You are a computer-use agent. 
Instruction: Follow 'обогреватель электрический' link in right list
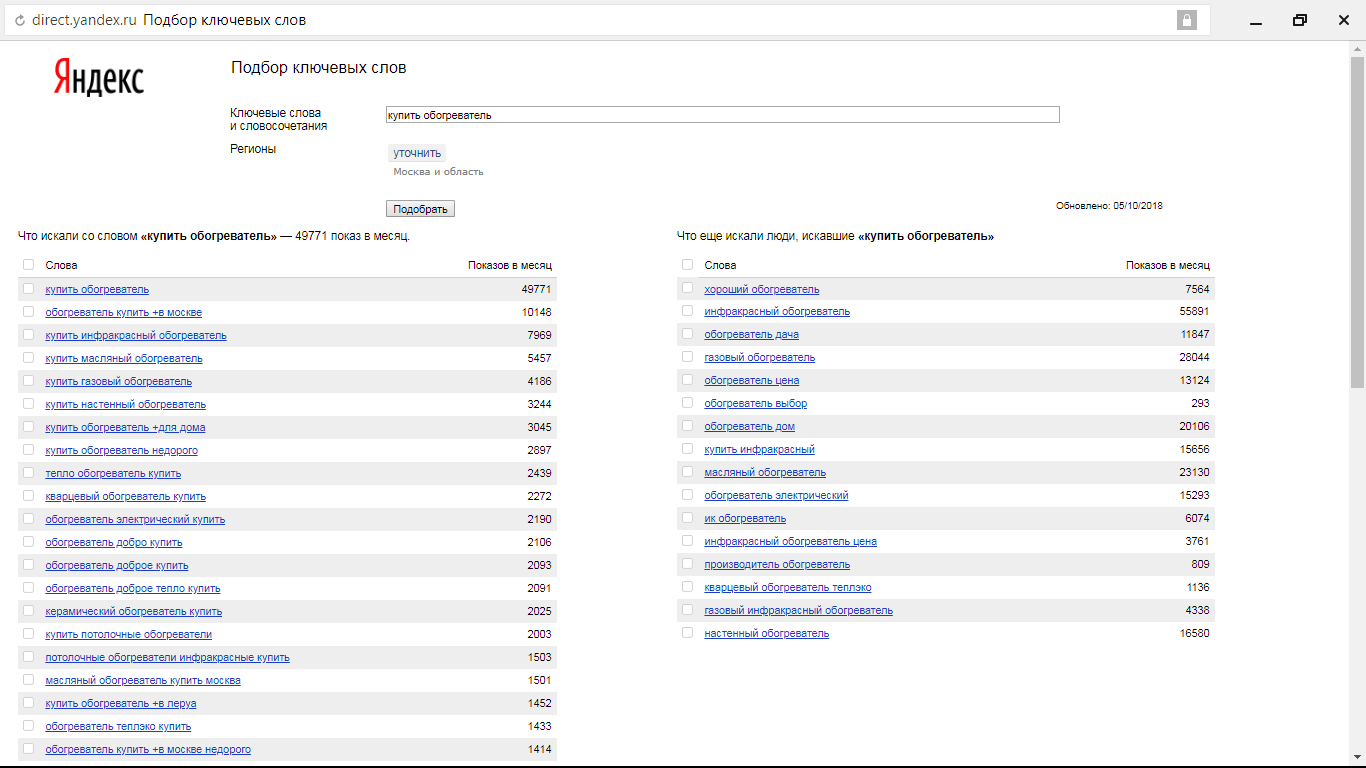[x=776, y=495]
